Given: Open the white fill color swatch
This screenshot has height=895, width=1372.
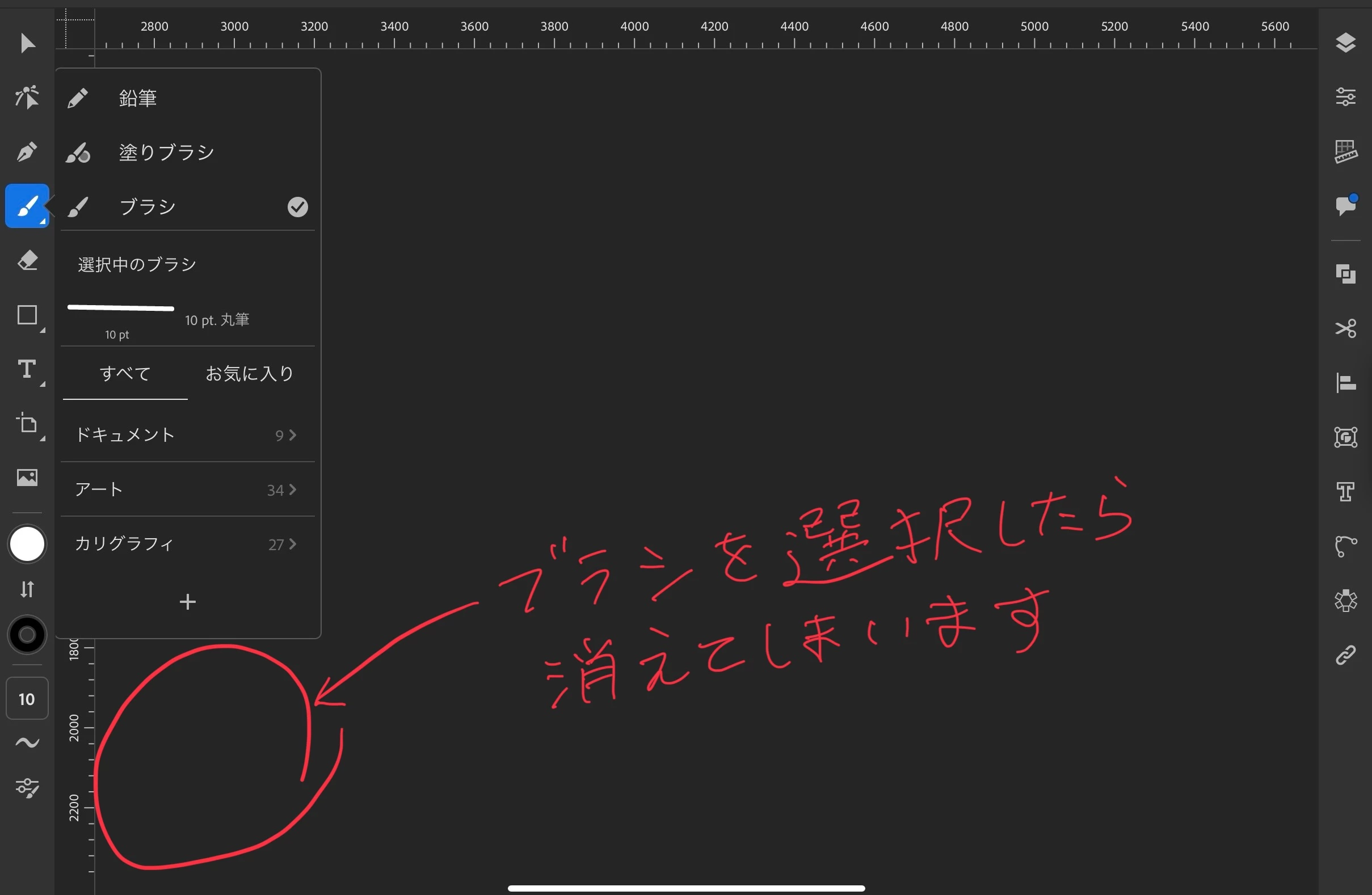Looking at the screenshot, I should click(x=27, y=544).
